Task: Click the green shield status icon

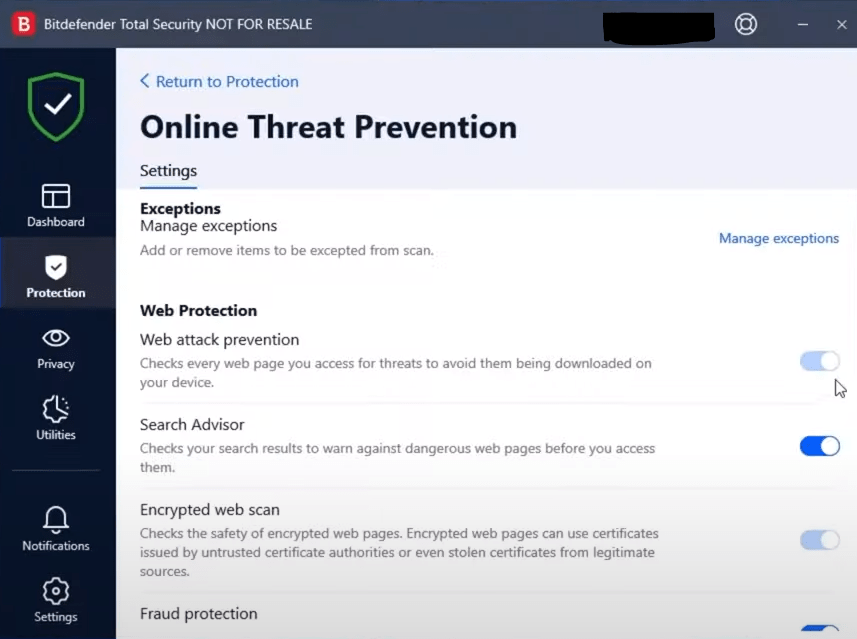Action: (x=56, y=107)
